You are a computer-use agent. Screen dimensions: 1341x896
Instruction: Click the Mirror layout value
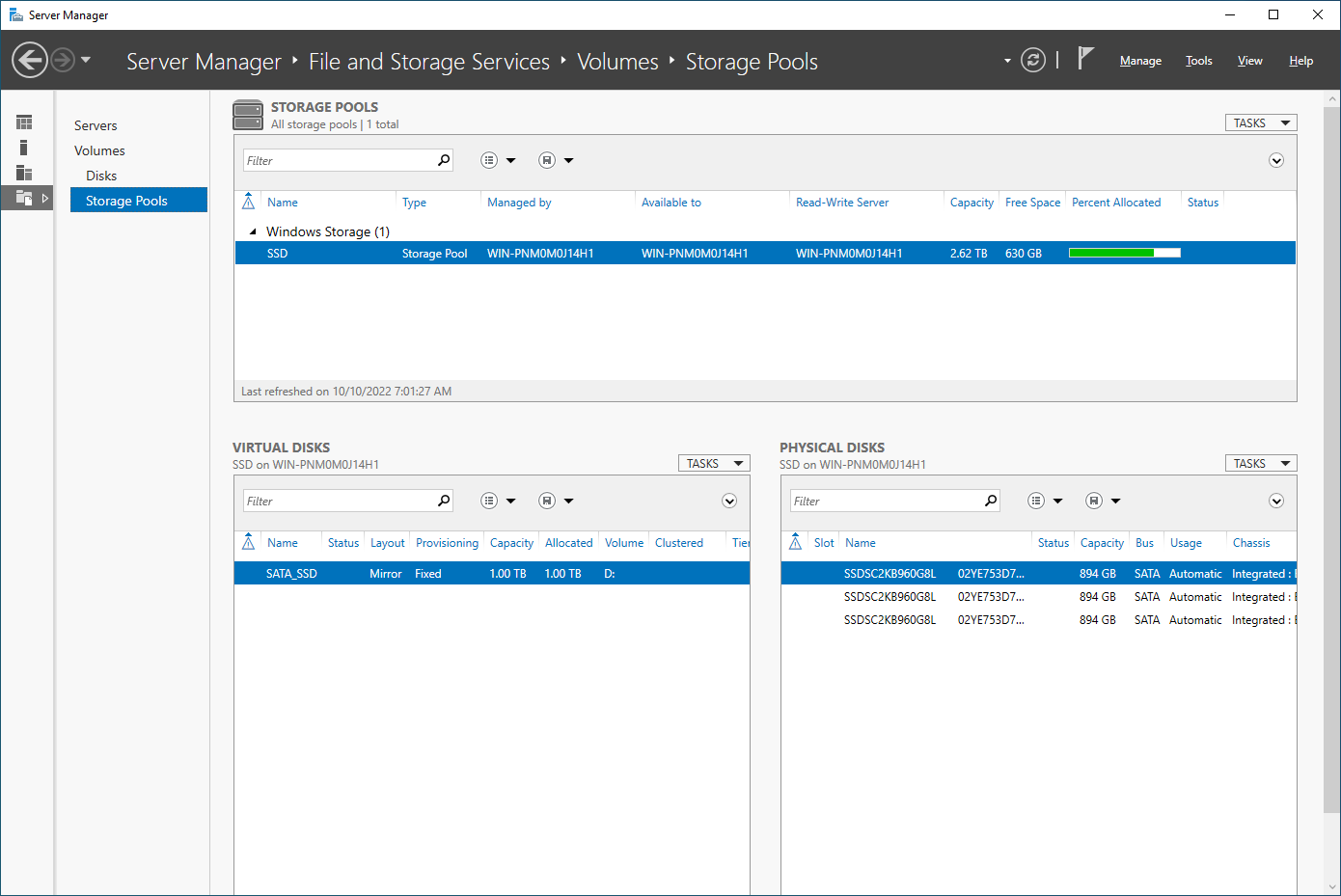[385, 574]
